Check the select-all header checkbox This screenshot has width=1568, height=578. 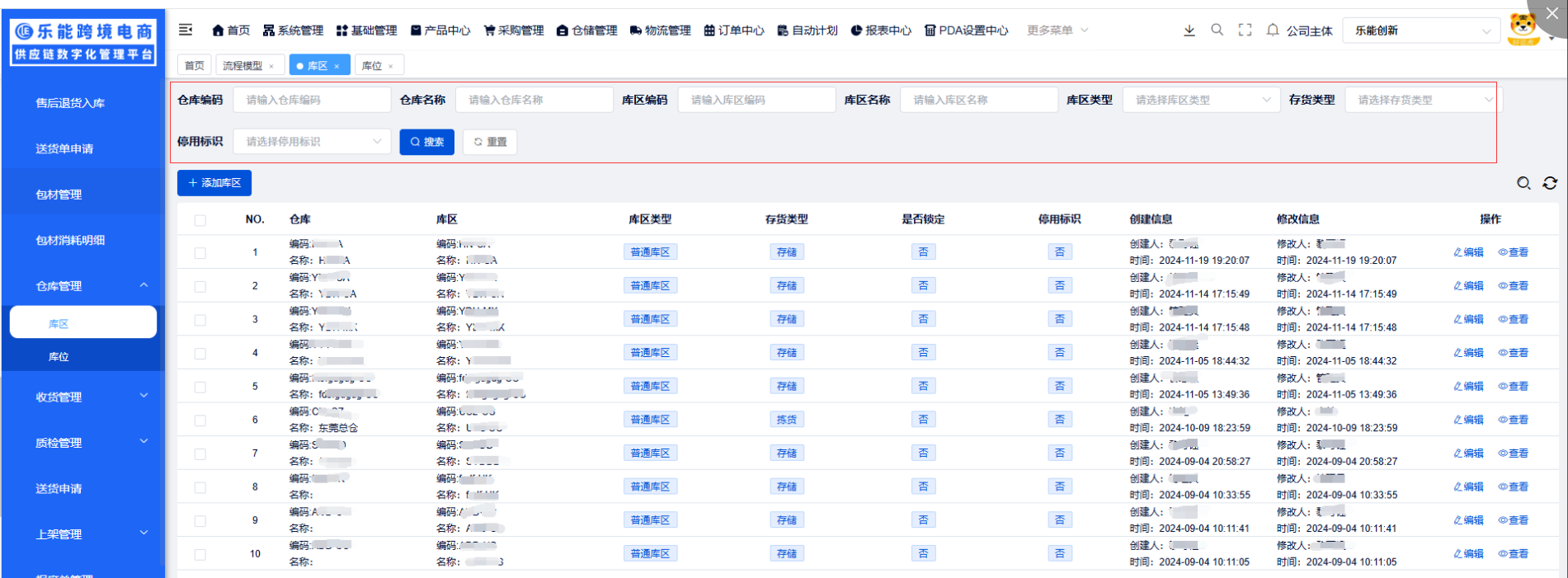(x=200, y=220)
